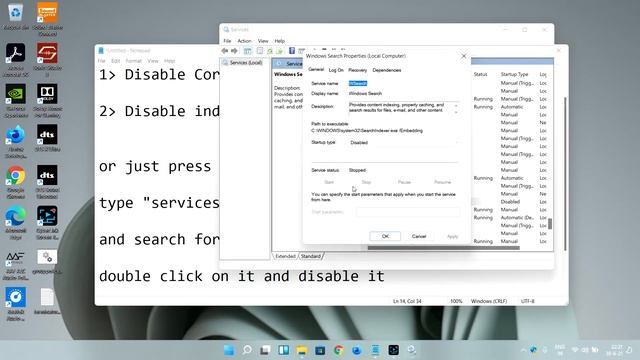Image resolution: width=640 pixels, height=360 pixels.
Task: Select the General tab
Action: coord(316,69)
